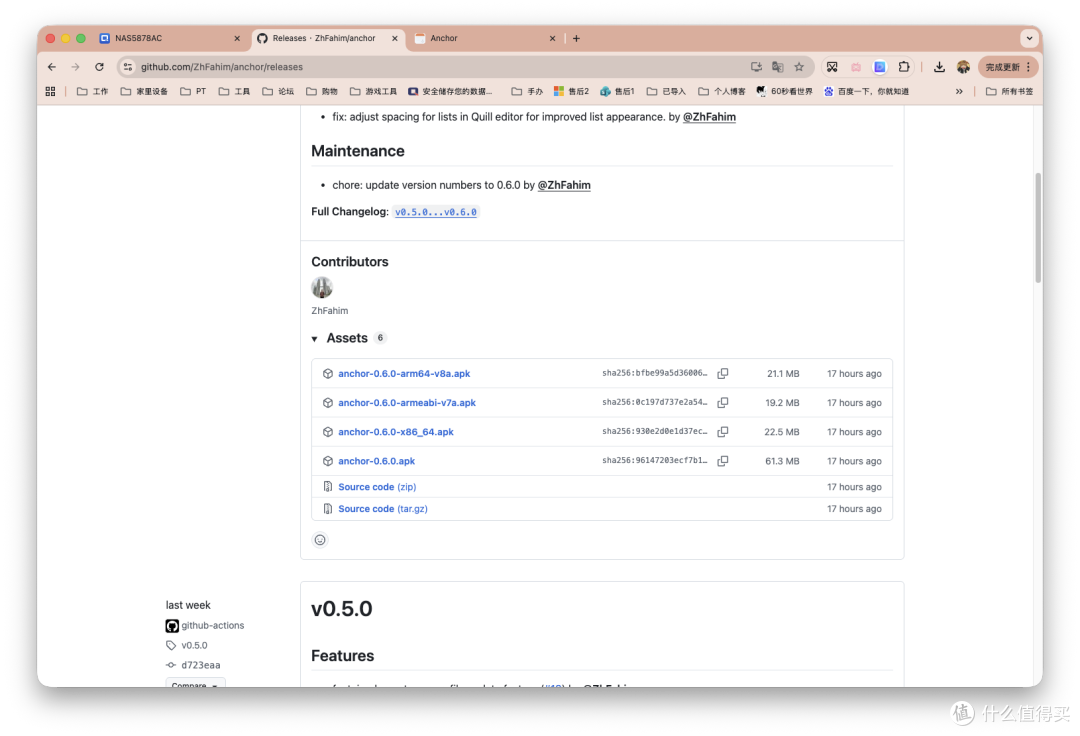Viewport: 1080px width, 736px height.
Task: Click the install app icon in address bar
Action: [756, 67]
